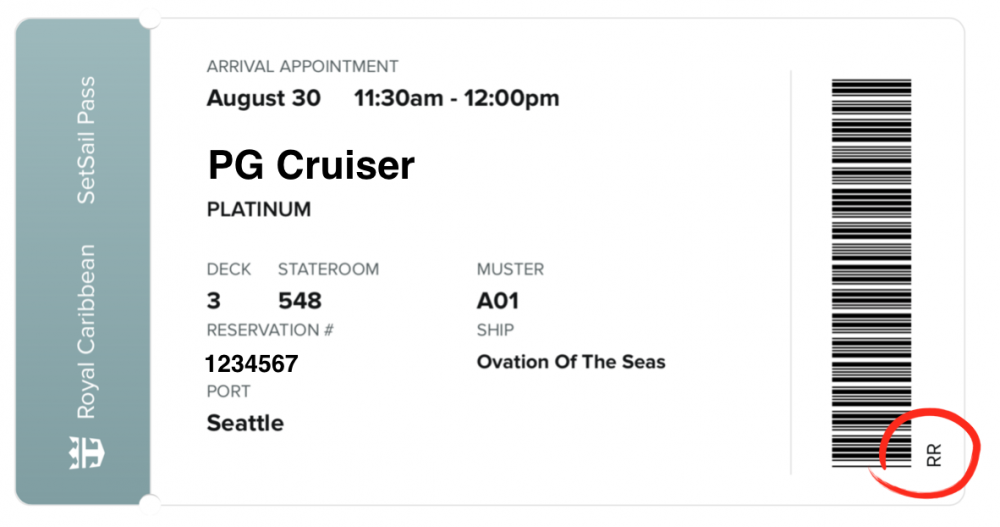The image size is (1000, 527).
Task: Click the RESERVATION # label
Action: 270,330
